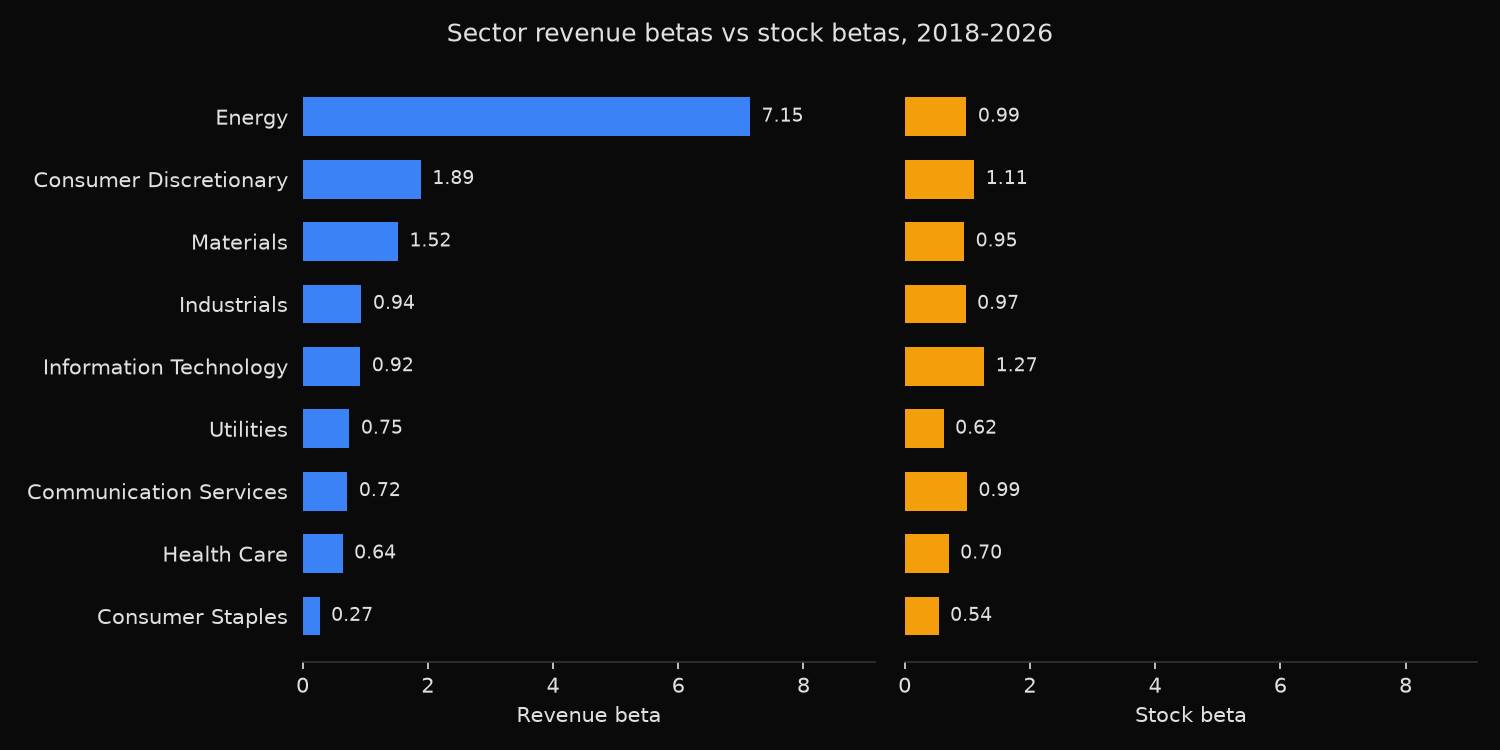The height and width of the screenshot is (750, 1500).
Task: Select the 0.62 stock beta value
Action: pyautogui.click(x=976, y=428)
